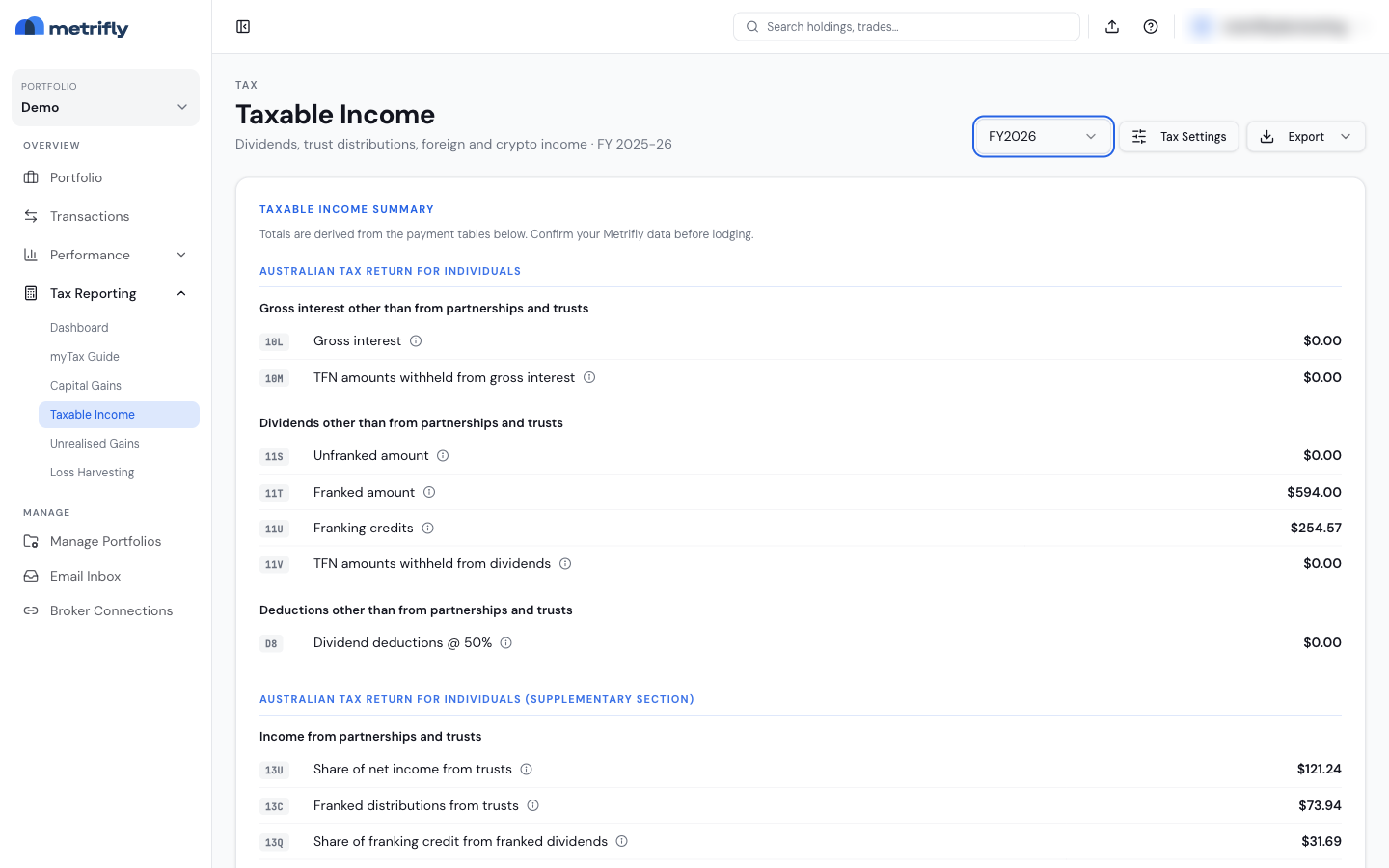Collapse the Tax Reporting chevron
Screen dimensions: 1389x868
pos(181,293)
